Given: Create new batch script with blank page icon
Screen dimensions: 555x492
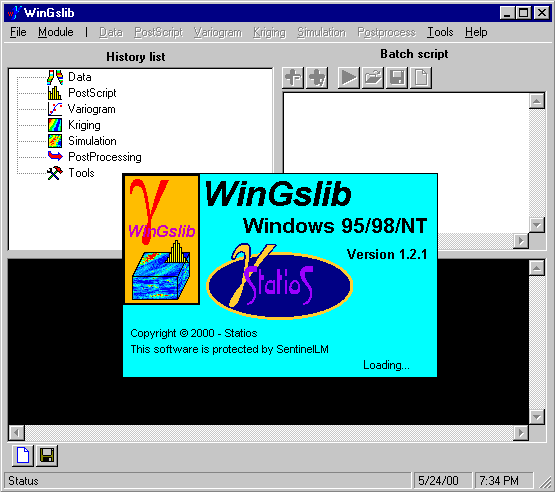Looking at the screenshot, I should 420,78.
